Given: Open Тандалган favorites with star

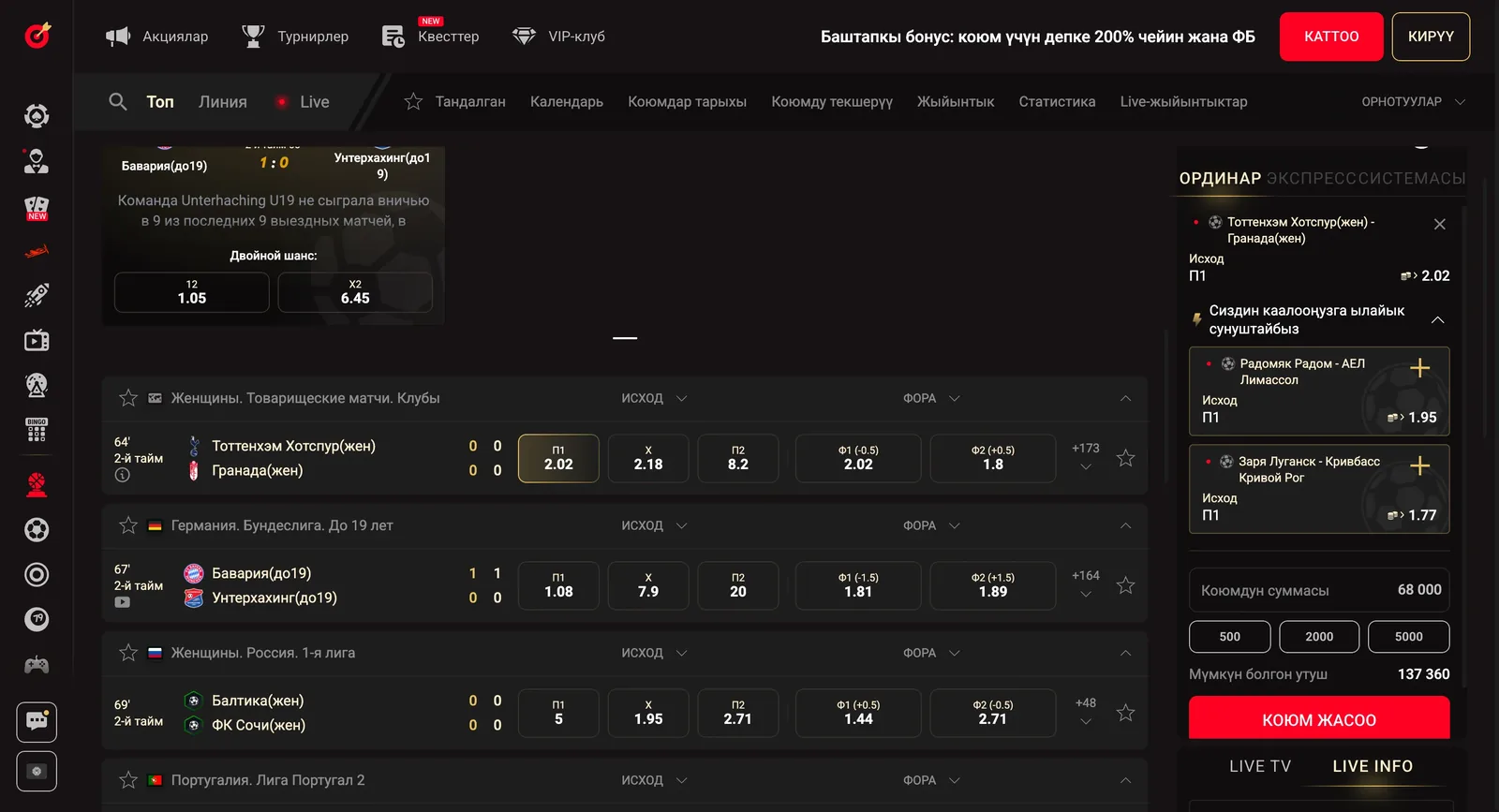Looking at the screenshot, I should pos(455,101).
